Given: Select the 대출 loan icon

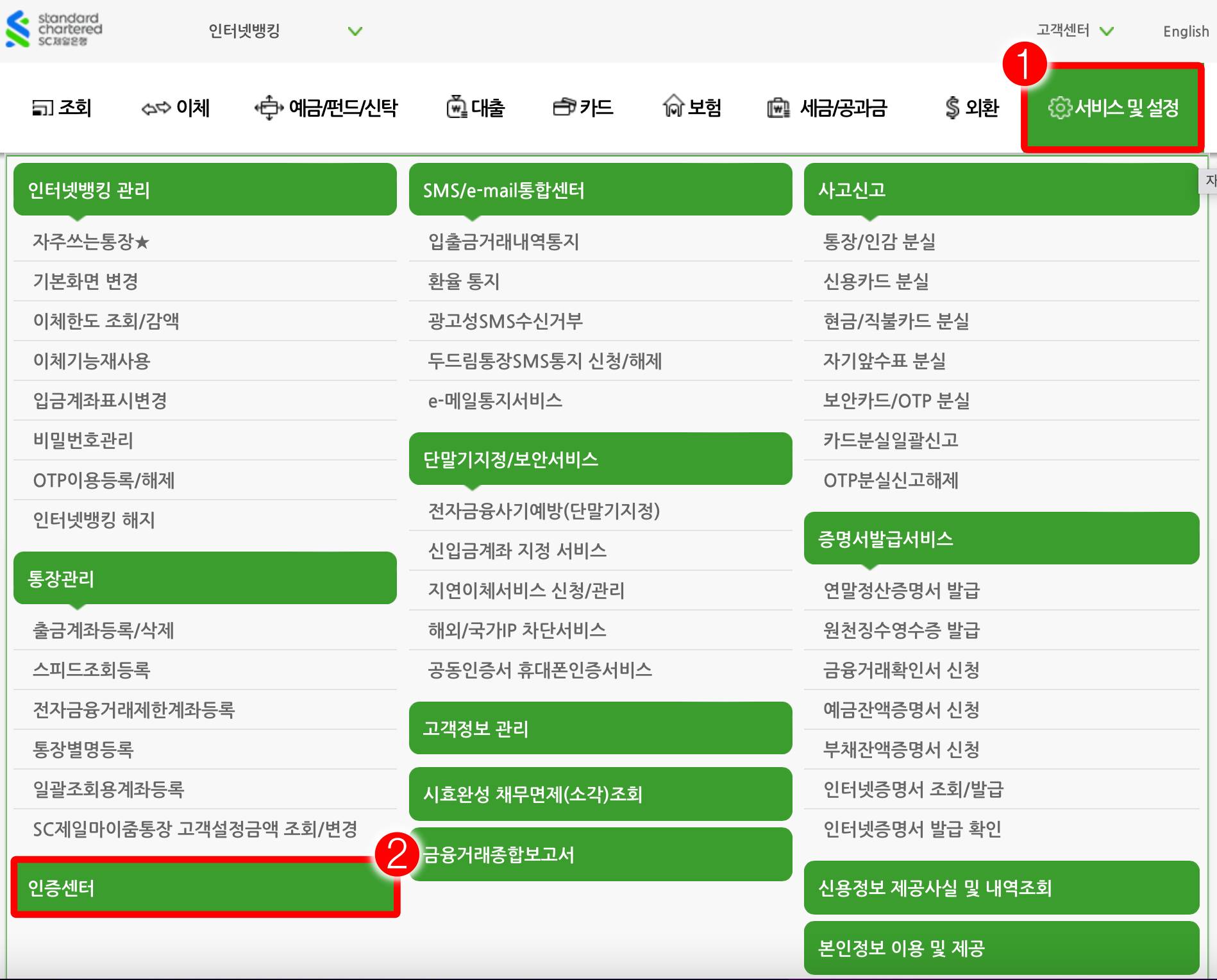Looking at the screenshot, I should tap(457, 108).
